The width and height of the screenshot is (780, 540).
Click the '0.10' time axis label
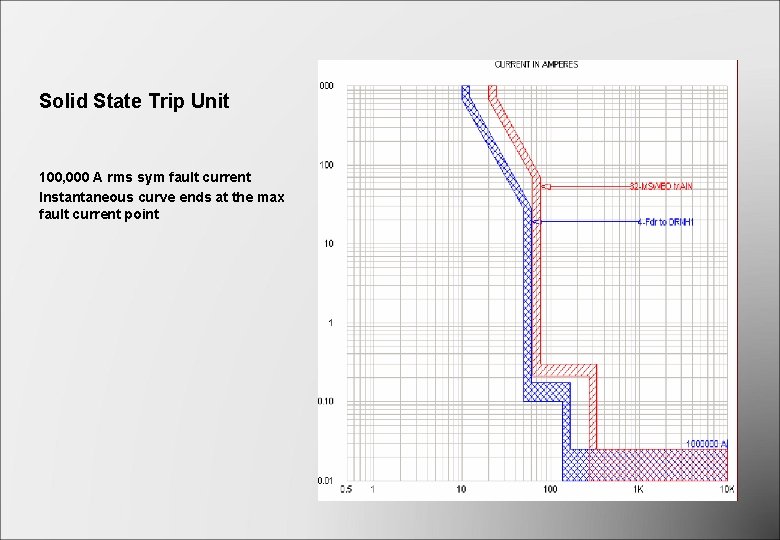point(325,401)
